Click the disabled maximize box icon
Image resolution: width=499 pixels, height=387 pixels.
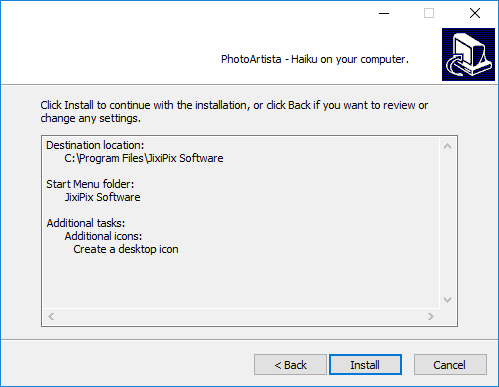(x=429, y=13)
